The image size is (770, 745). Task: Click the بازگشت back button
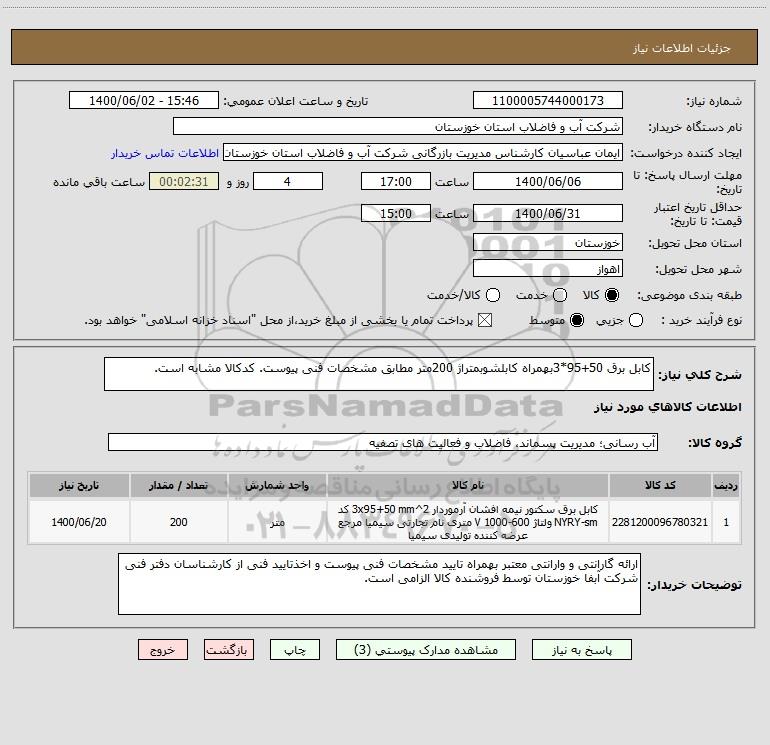(229, 650)
